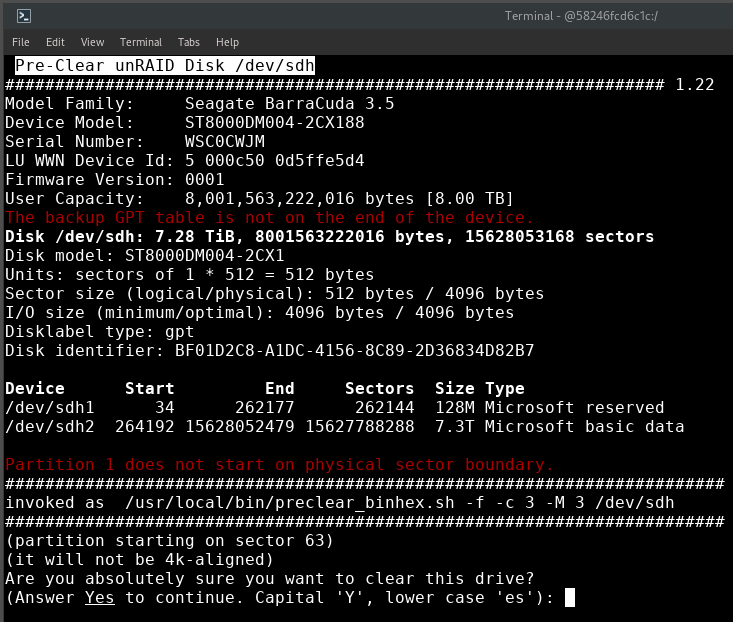
Task: Click 'Are you absolutely sure' prompt line
Action: point(270,579)
